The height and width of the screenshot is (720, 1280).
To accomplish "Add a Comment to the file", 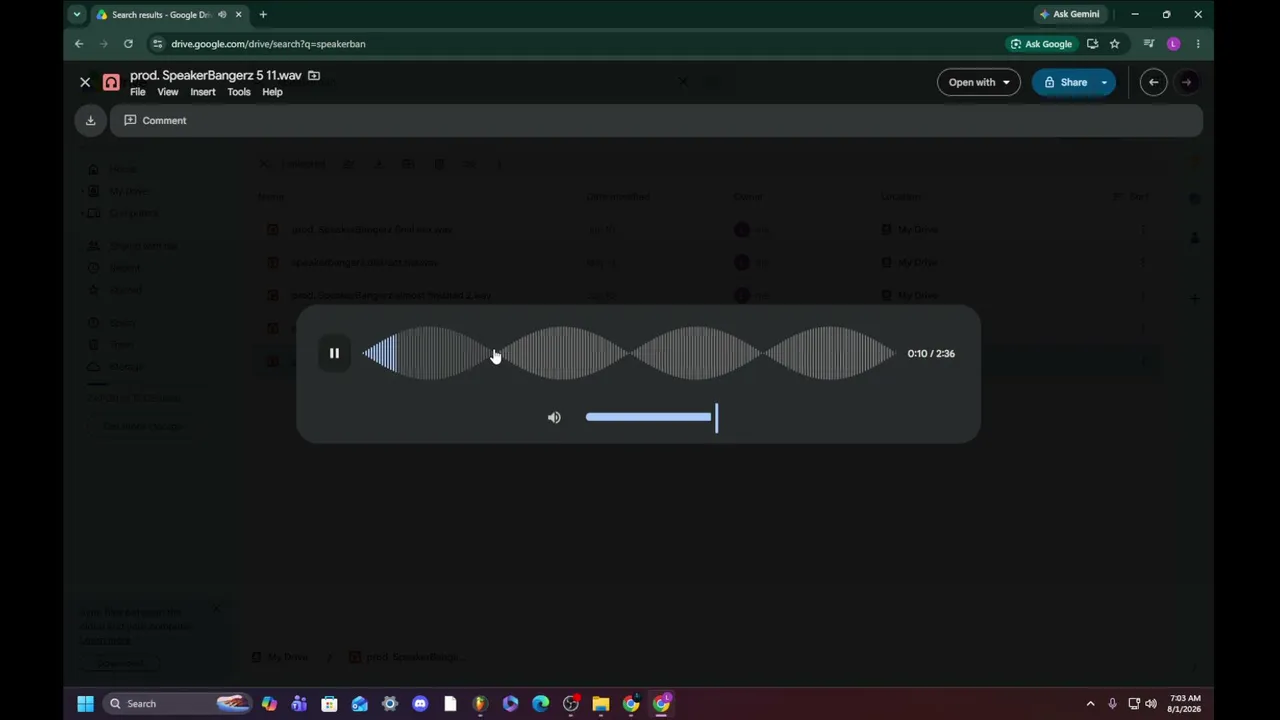I will pos(155,120).
